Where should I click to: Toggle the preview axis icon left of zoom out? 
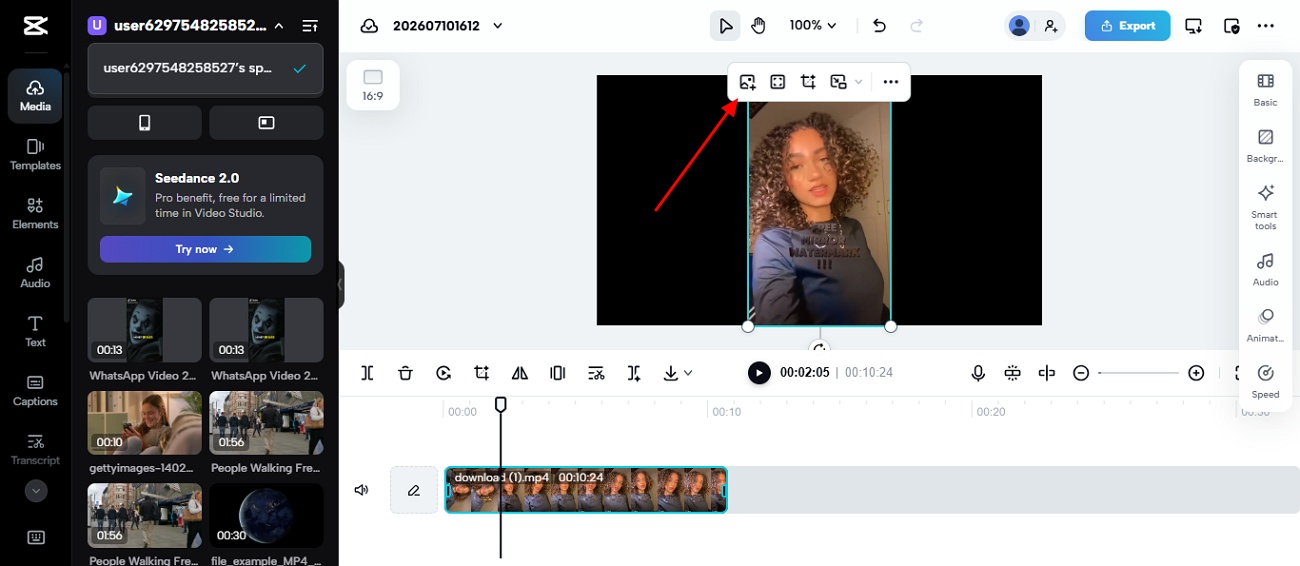coord(1047,373)
